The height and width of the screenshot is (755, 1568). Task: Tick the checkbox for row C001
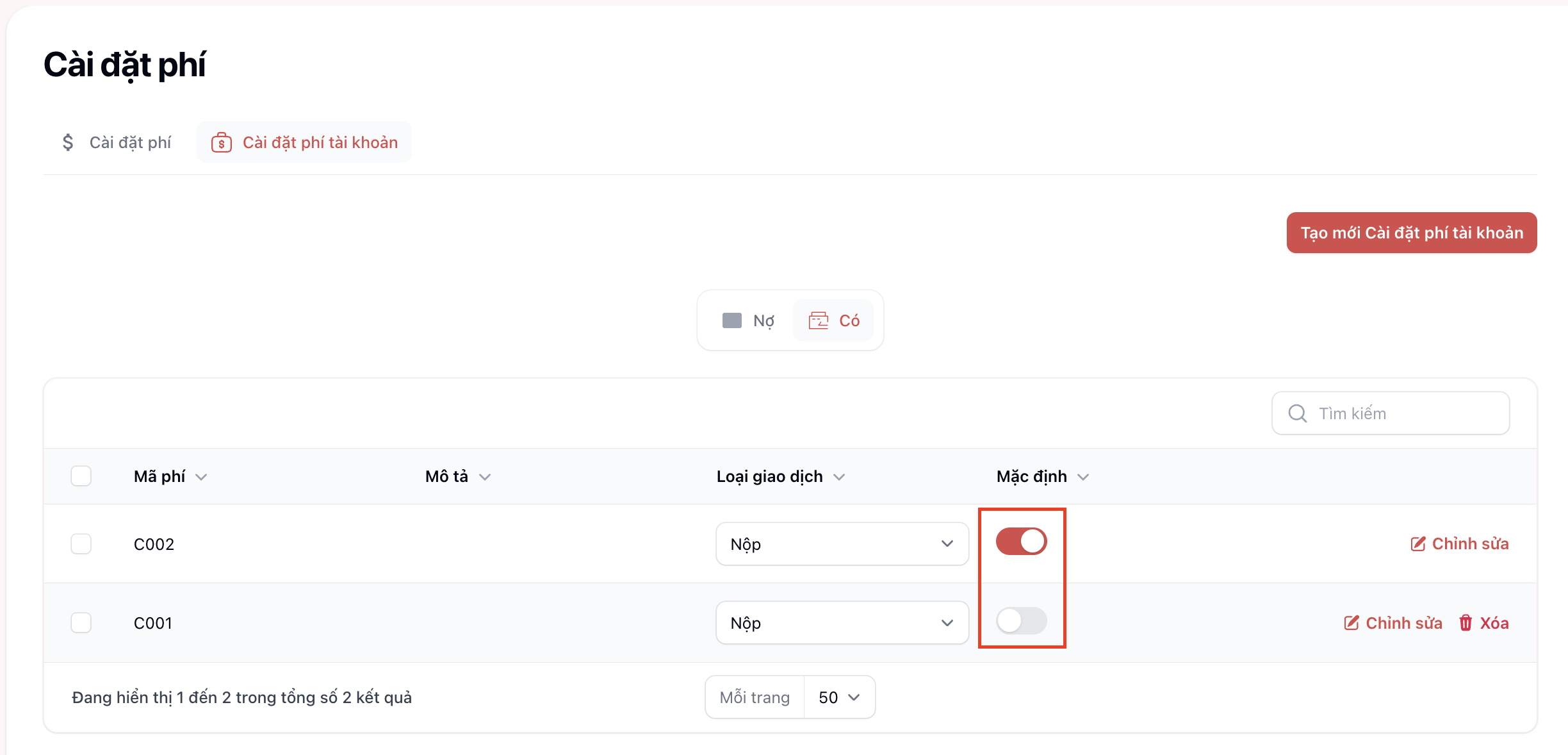(x=81, y=623)
